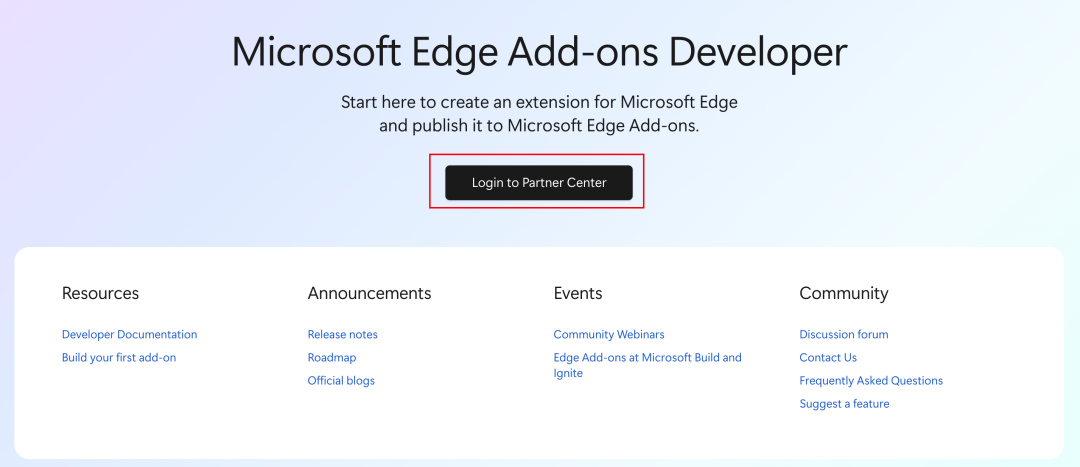Image resolution: width=1080 pixels, height=467 pixels.
Task: Visit the Official blogs link
Action: (x=341, y=381)
